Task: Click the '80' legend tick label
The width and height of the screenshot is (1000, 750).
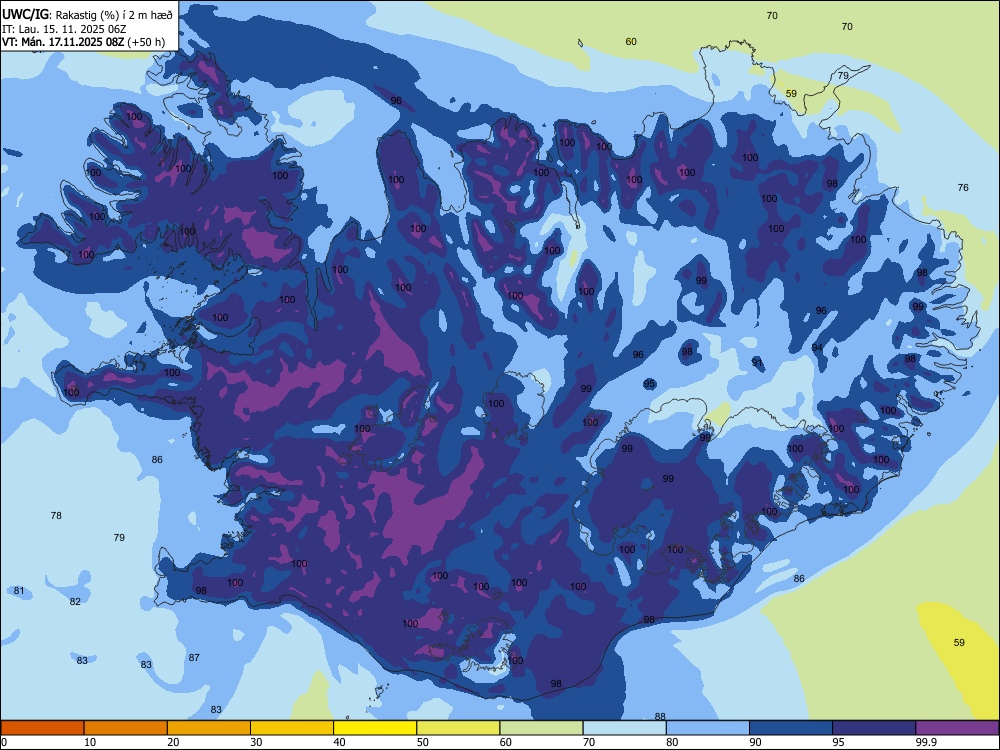Action: [x=672, y=742]
